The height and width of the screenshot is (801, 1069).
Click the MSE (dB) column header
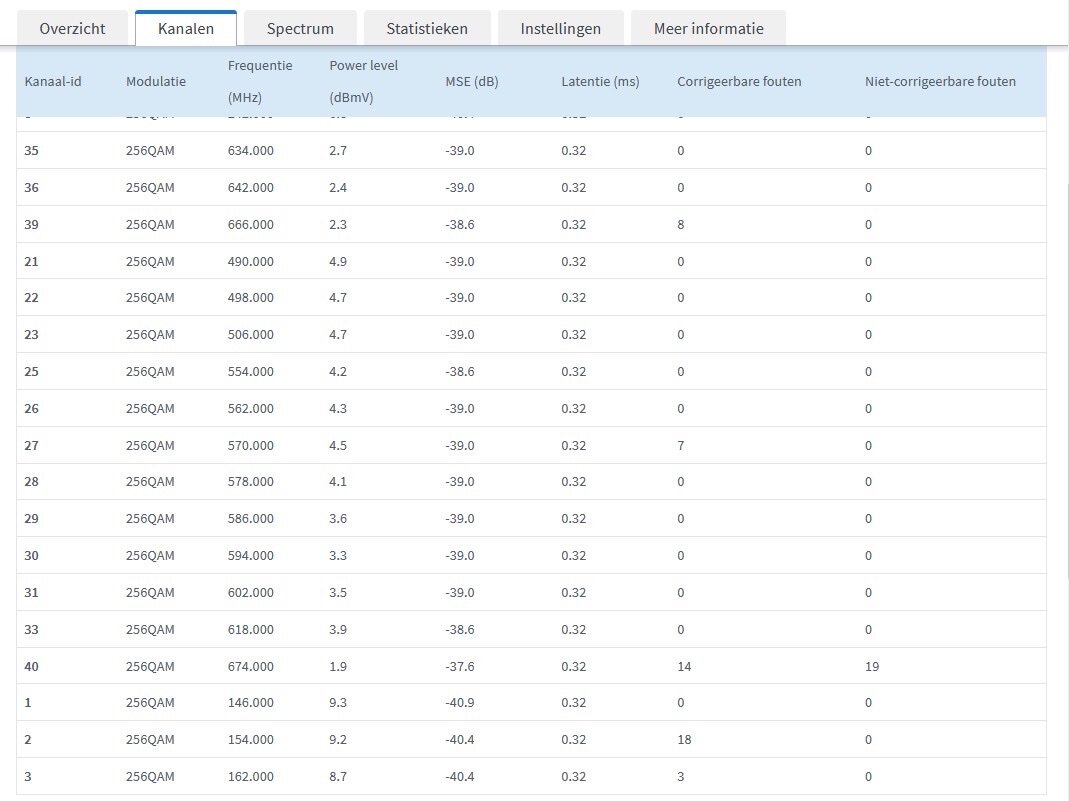(x=471, y=81)
